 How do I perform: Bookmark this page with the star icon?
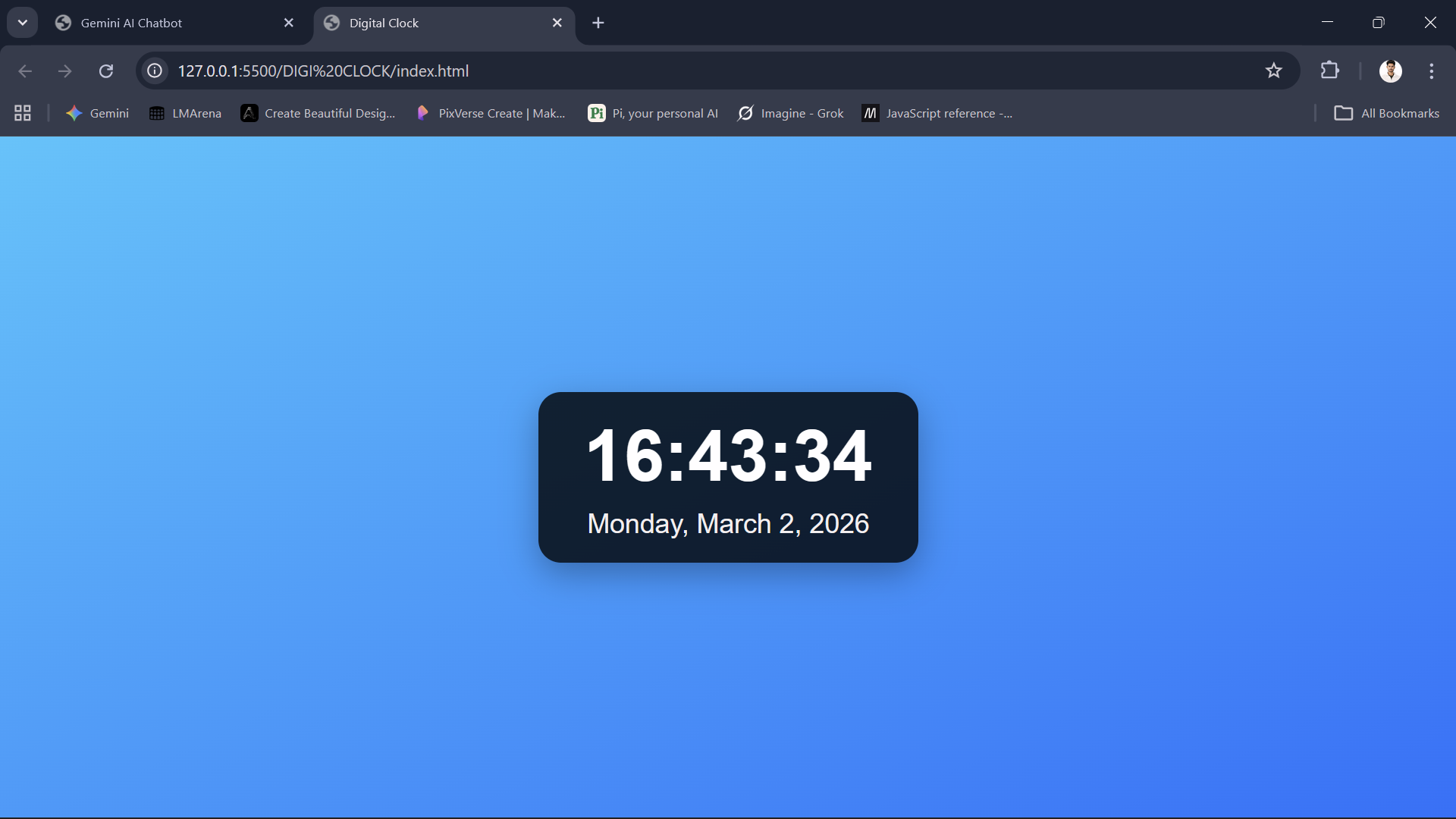1274,71
